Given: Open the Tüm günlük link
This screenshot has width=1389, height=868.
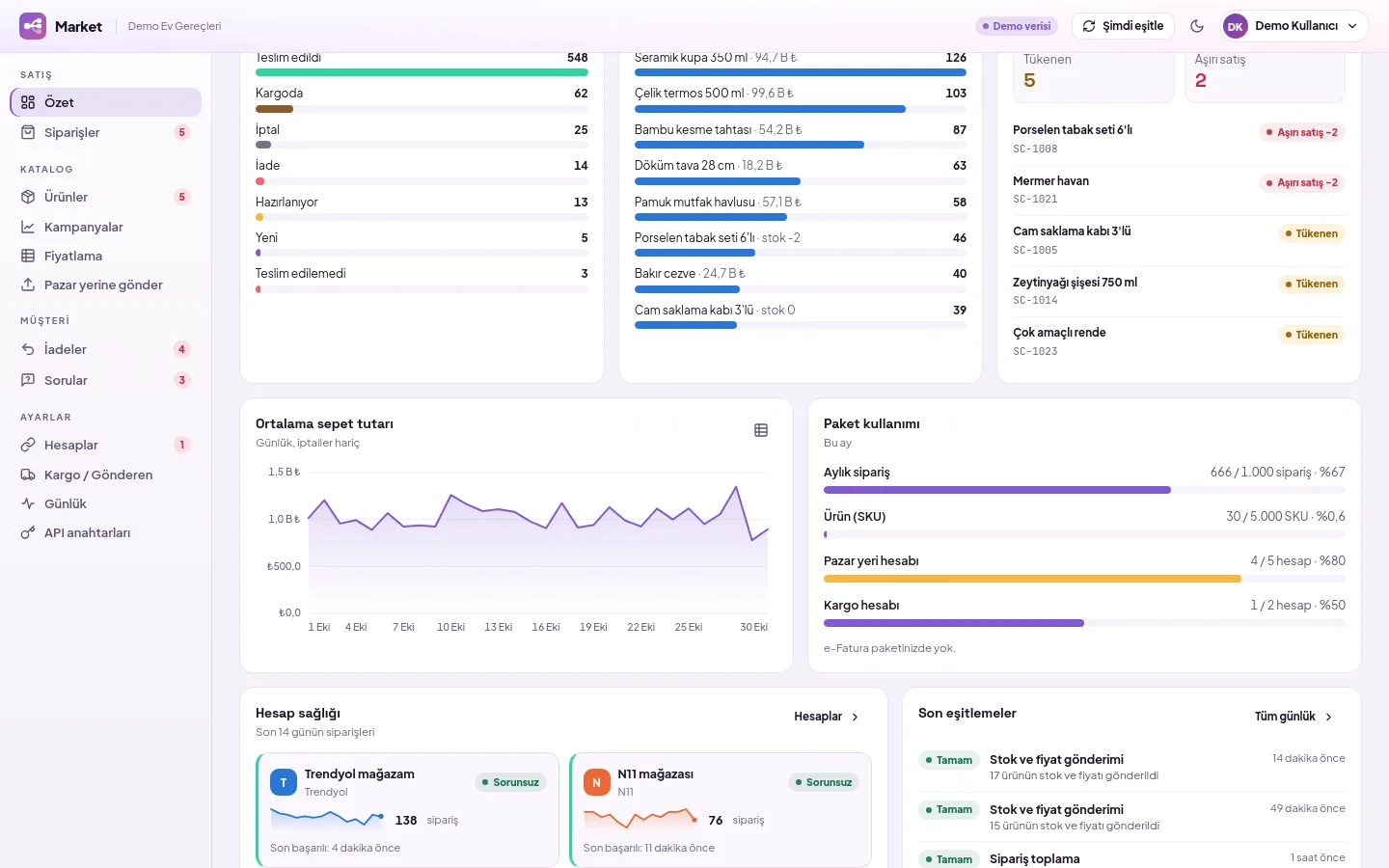Looking at the screenshot, I should [1294, 717].
